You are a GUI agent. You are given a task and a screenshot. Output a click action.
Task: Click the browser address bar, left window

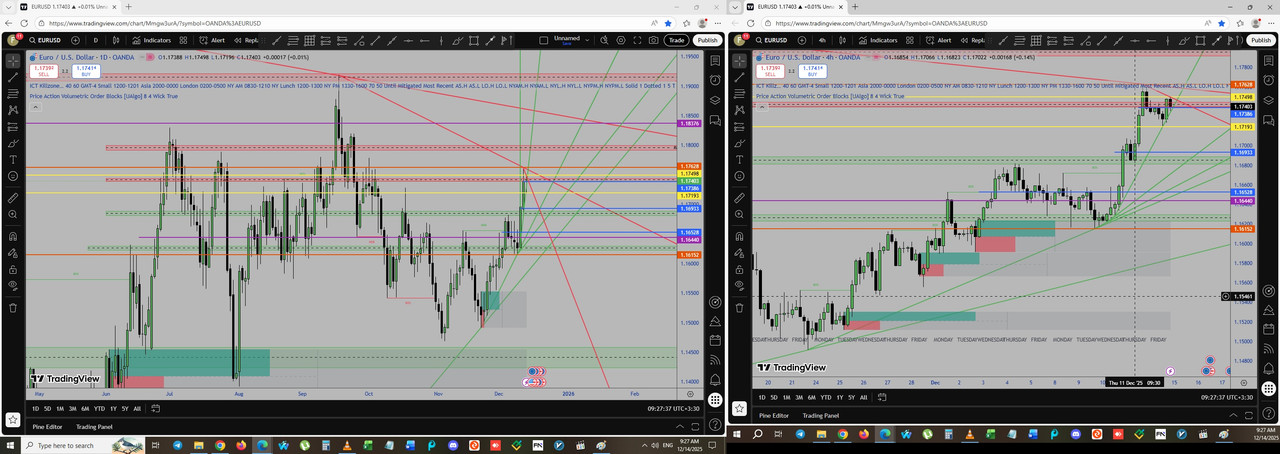(x=356, y=24)
